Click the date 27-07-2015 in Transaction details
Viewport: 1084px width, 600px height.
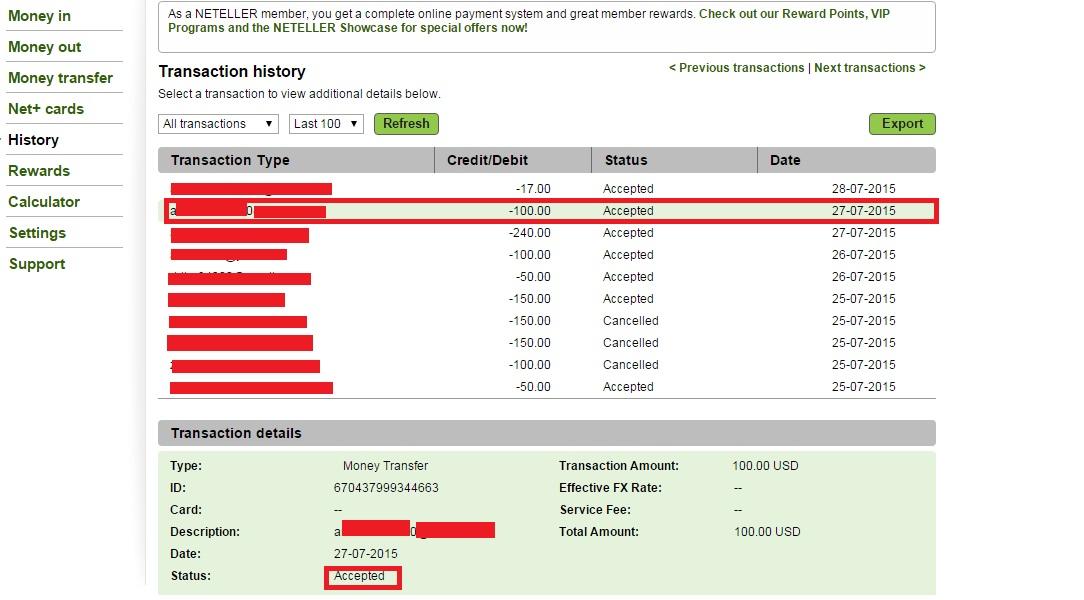click(x=366, y=554)
